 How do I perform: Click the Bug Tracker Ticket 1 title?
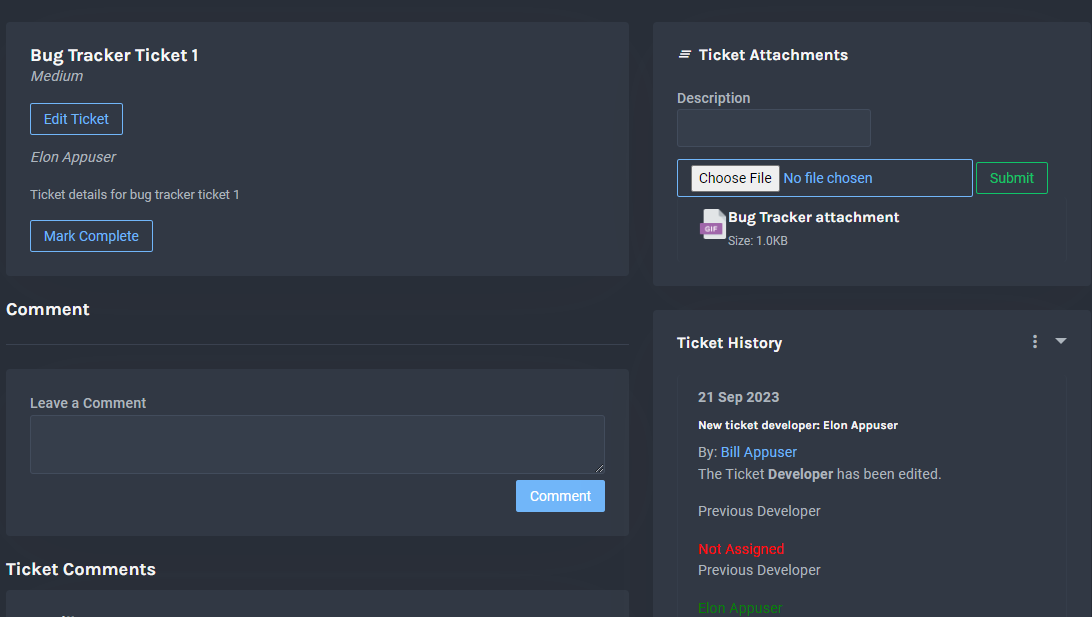114,55
